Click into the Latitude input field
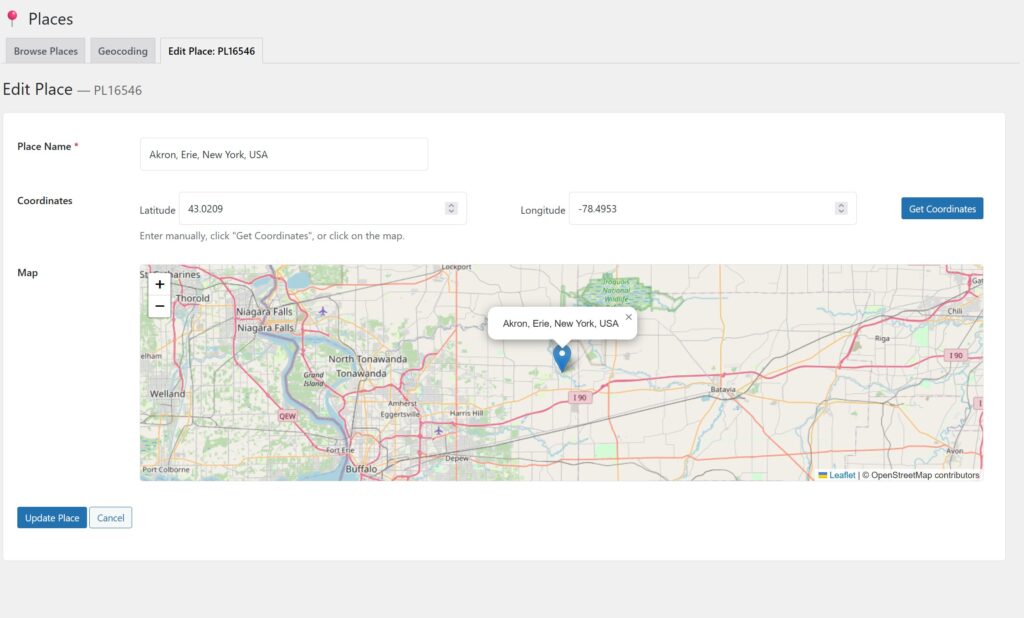 [x=310, y=209]
